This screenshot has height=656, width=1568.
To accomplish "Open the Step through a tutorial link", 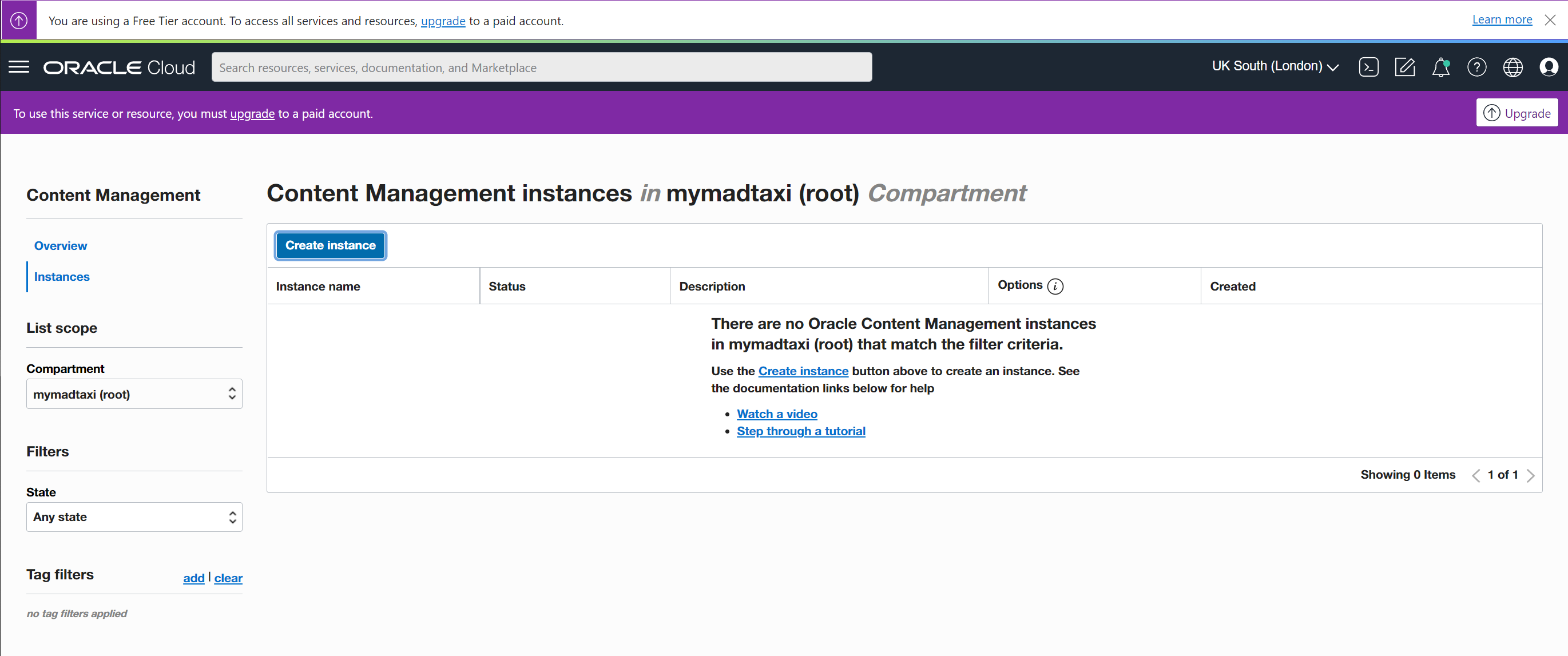I will coord(801,431).
